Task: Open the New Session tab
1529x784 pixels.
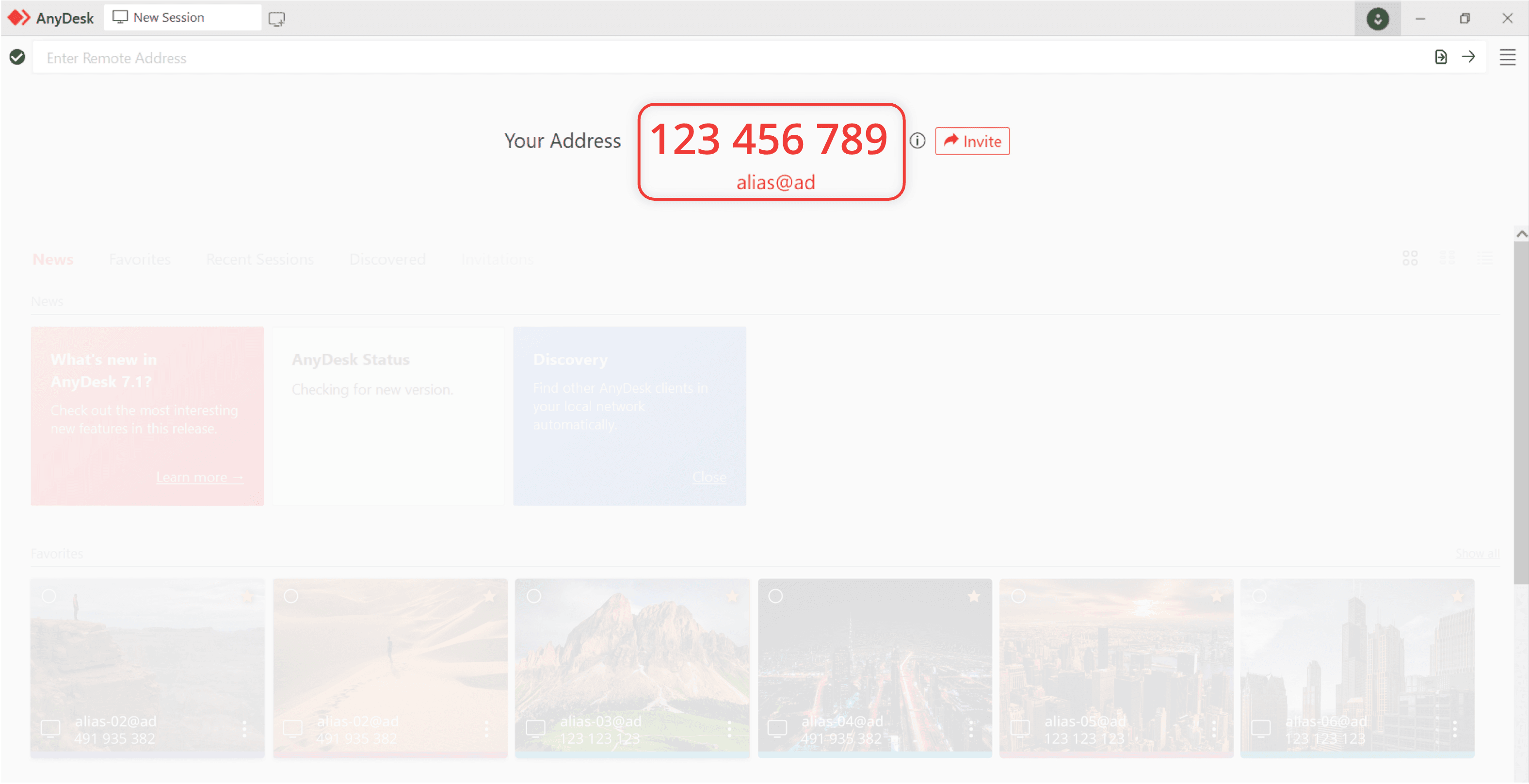Action: (x=182, y=18)
